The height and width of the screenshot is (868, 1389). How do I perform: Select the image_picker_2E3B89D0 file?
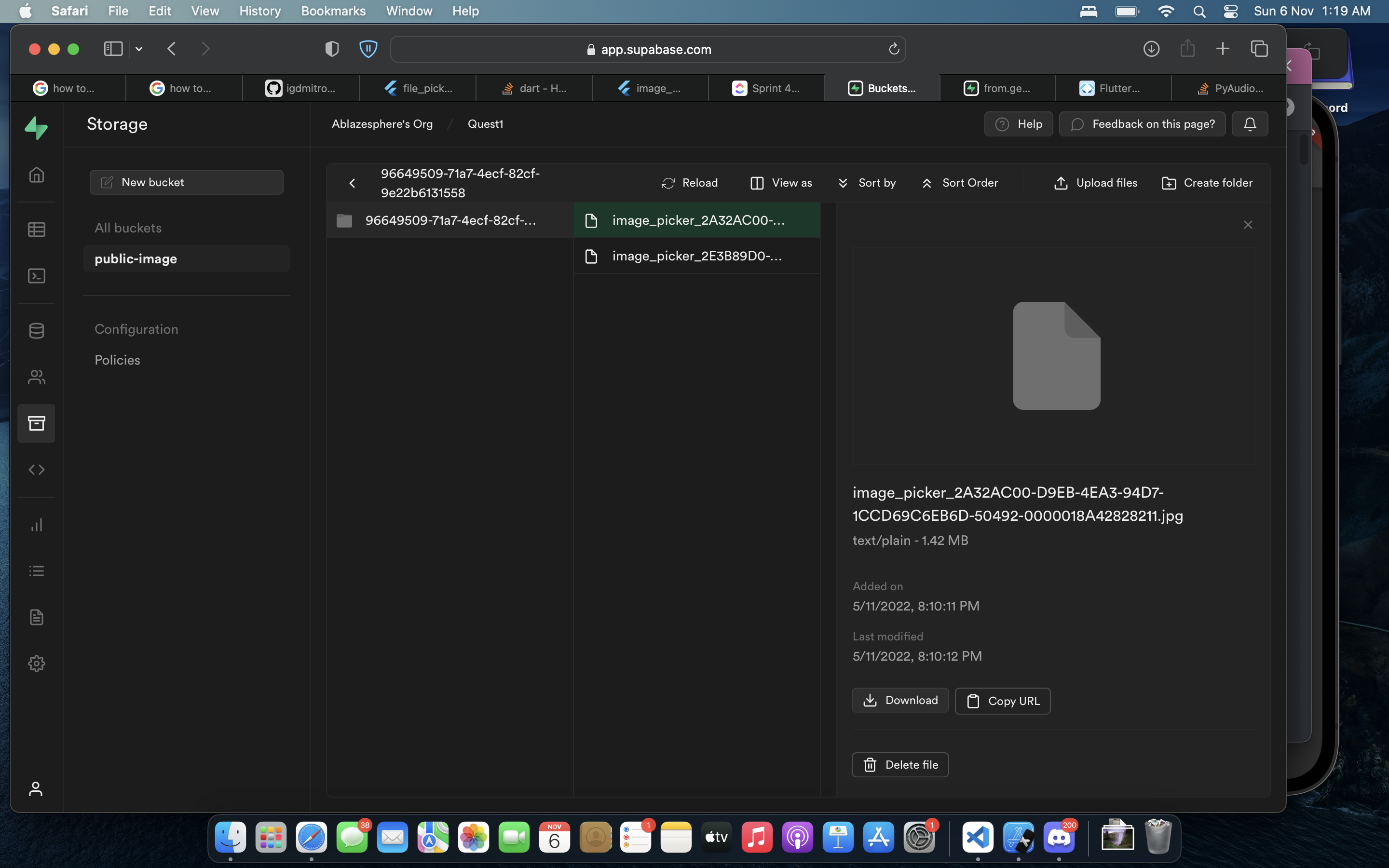pyautogui.click(x=696, y=256)
